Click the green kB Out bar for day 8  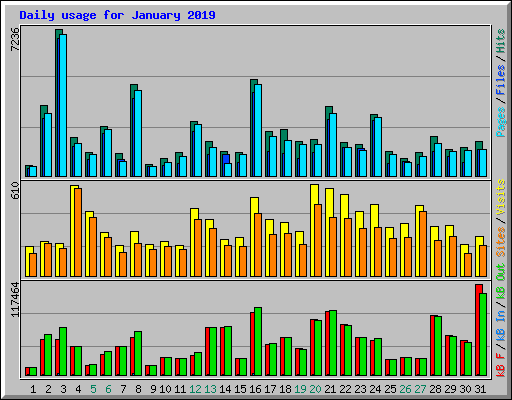[138, 353]
